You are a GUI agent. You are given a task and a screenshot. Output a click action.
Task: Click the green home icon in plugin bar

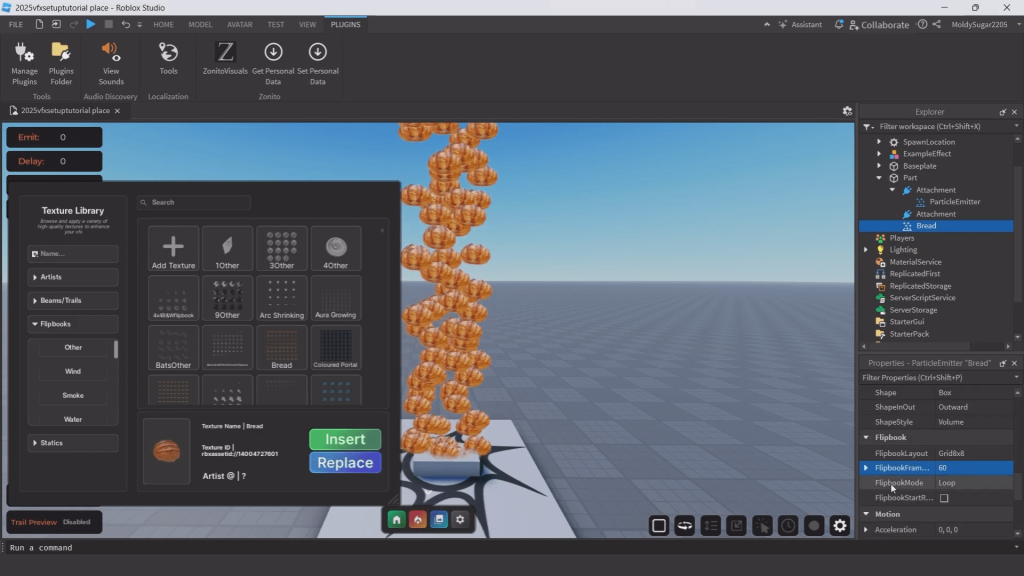click(x=396, y=519)
